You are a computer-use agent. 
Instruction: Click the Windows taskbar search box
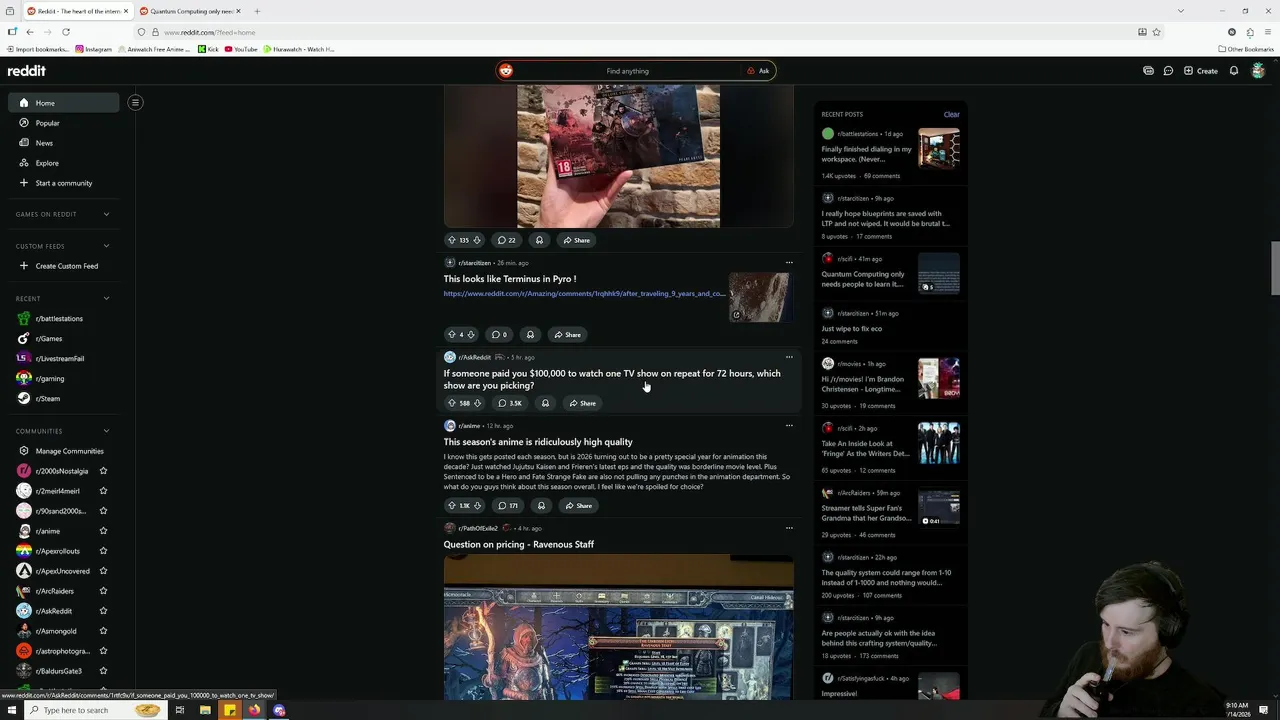click(x=93, y=710)
